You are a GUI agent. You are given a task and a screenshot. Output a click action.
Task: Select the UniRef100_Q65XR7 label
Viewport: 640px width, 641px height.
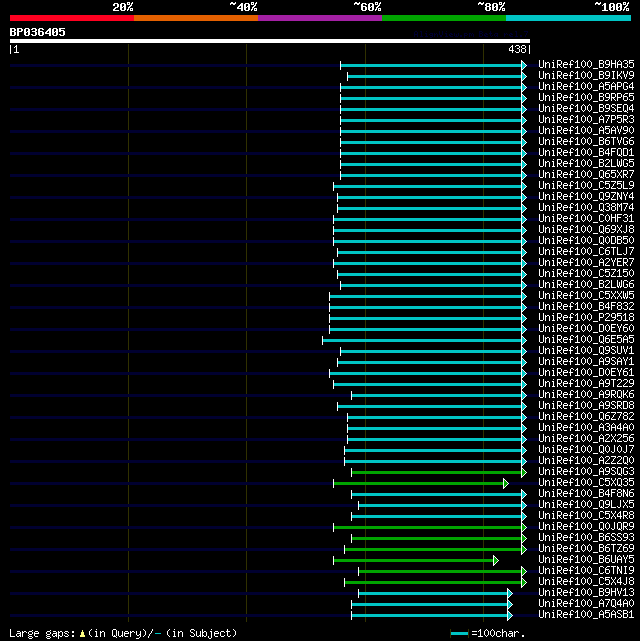click(x=586, y=175)
